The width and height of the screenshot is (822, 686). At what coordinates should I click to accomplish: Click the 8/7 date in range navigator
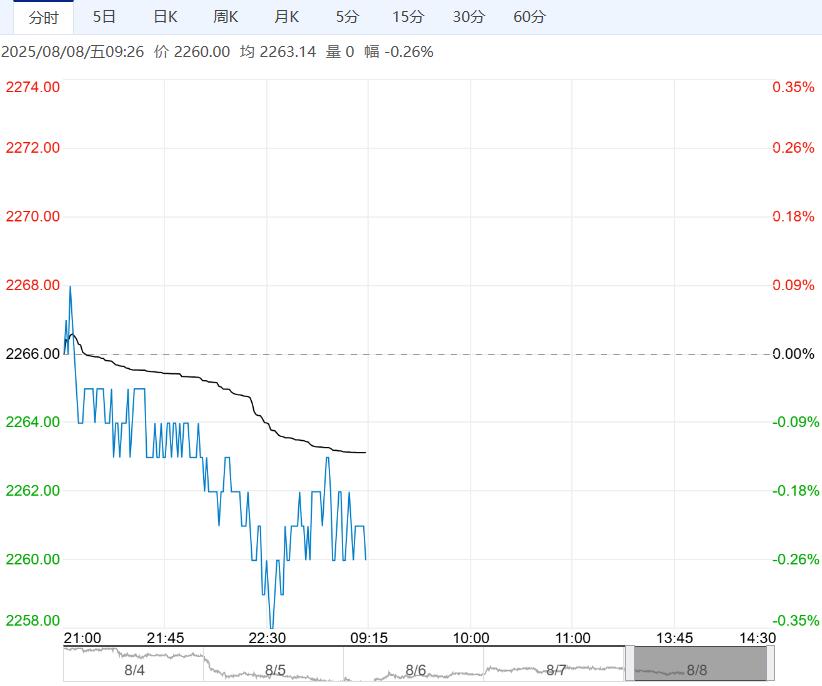coord(556,670)
